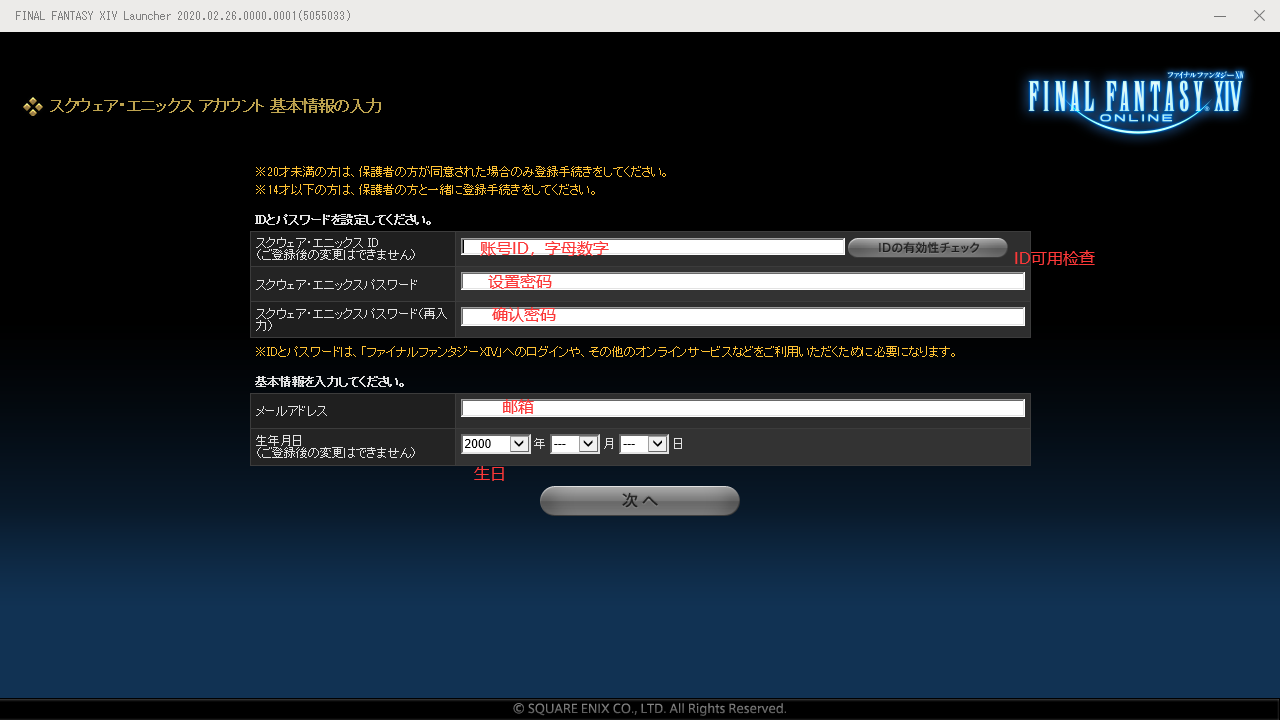The width and height of the screenshot is (1280, 720).
Task: Click the ※20才未満の方は notice line
Action: coord(462,172)
